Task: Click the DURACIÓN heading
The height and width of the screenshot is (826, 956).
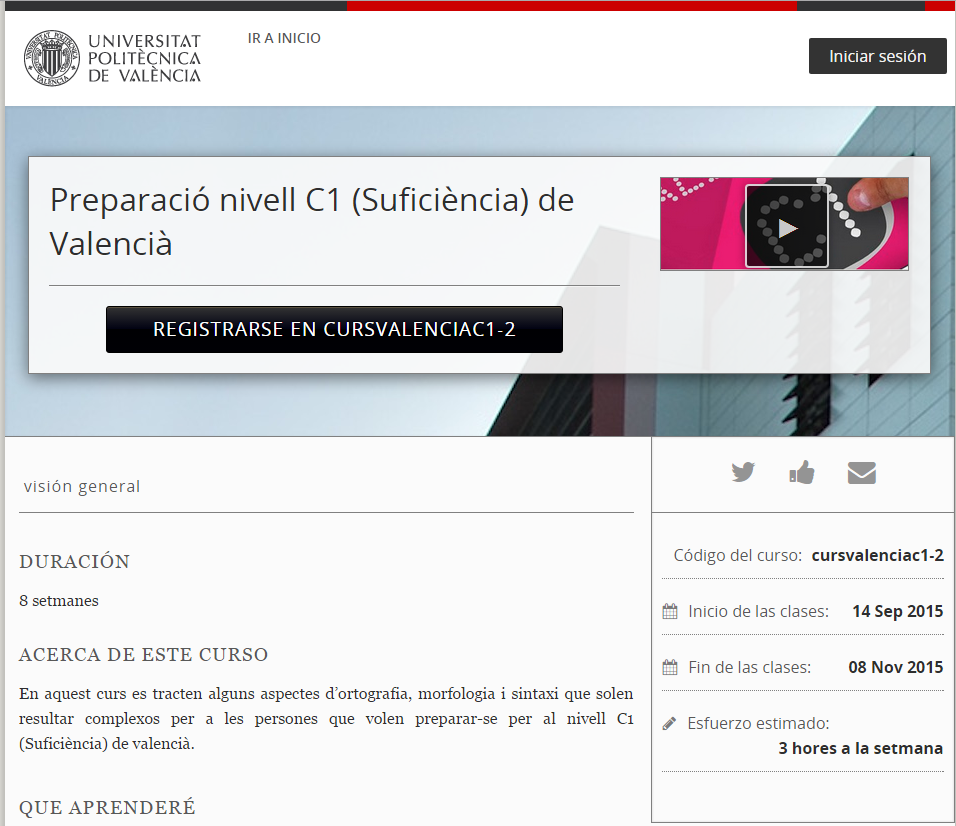Action: coord(74,561)
